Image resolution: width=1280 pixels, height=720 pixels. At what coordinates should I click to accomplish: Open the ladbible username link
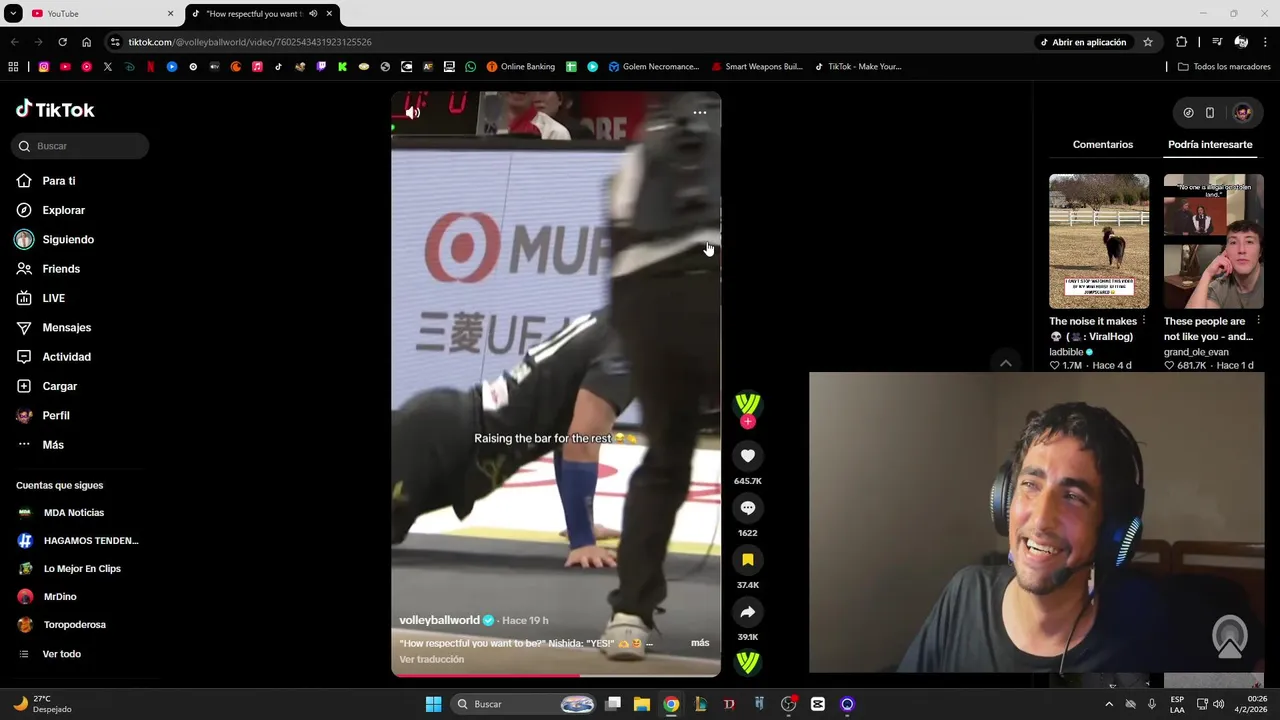(1066, 352)
